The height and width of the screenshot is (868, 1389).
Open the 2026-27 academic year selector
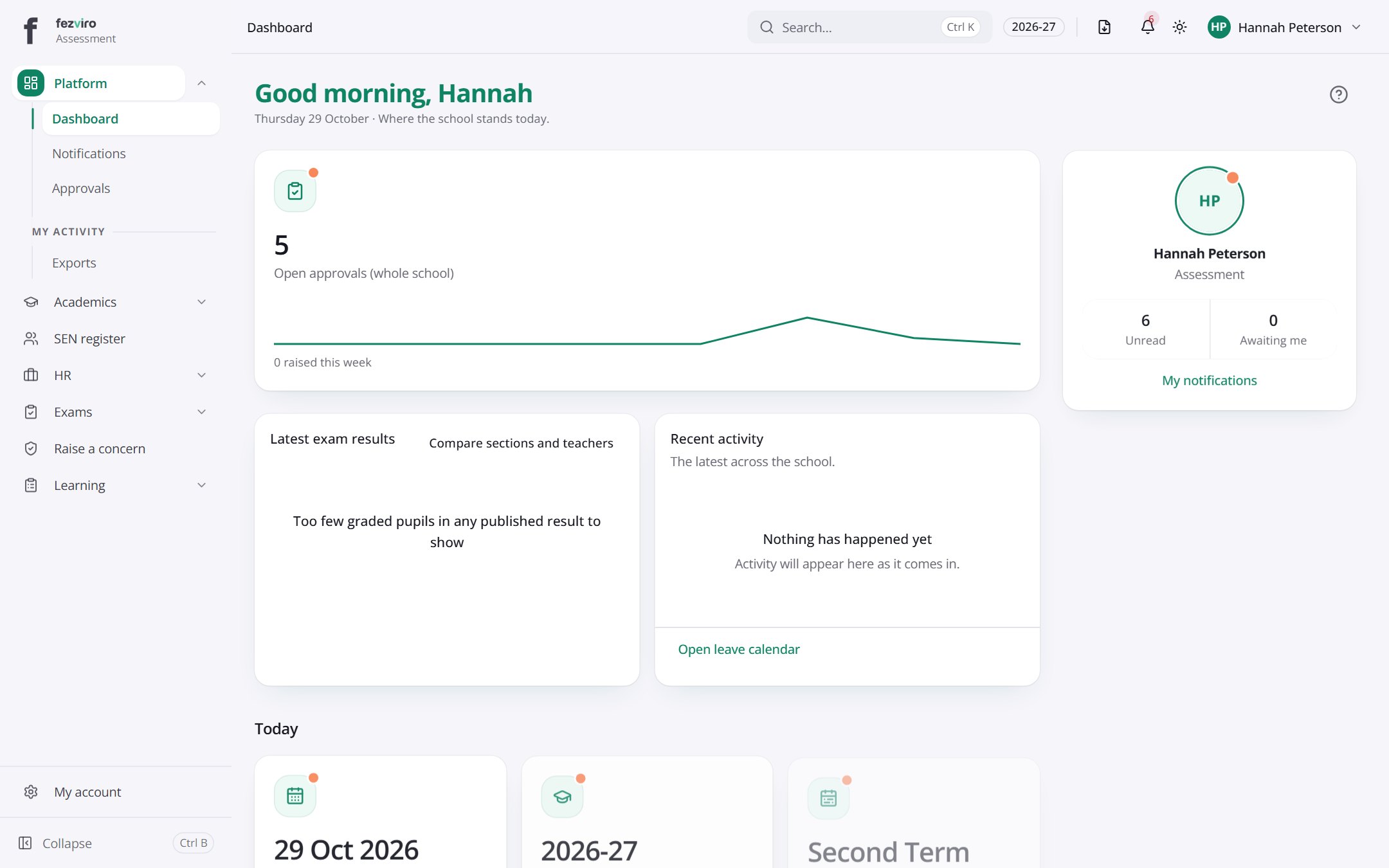click(x=1033, y=27)
